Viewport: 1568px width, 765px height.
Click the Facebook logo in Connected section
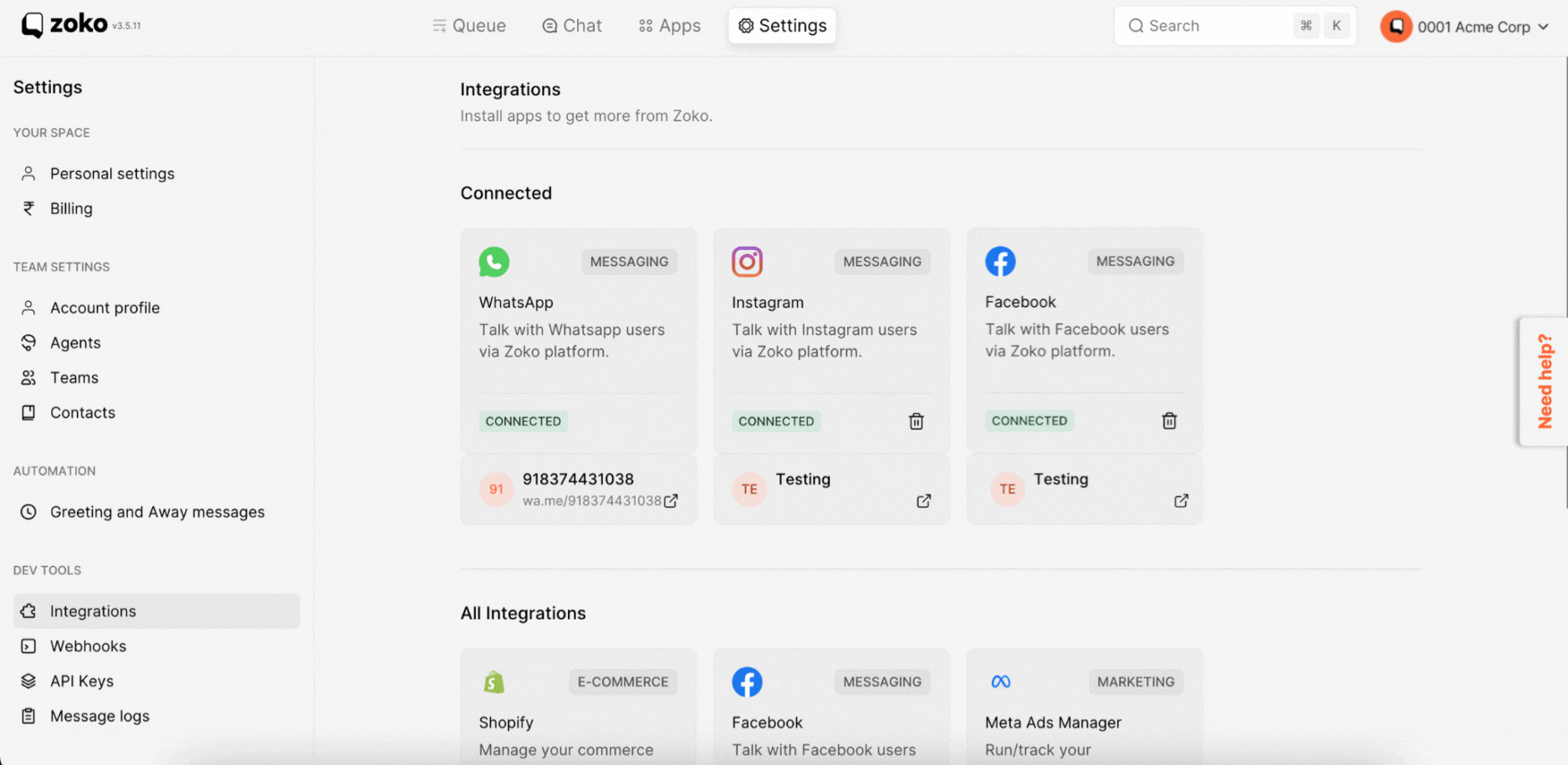[x=1000, y=262]
